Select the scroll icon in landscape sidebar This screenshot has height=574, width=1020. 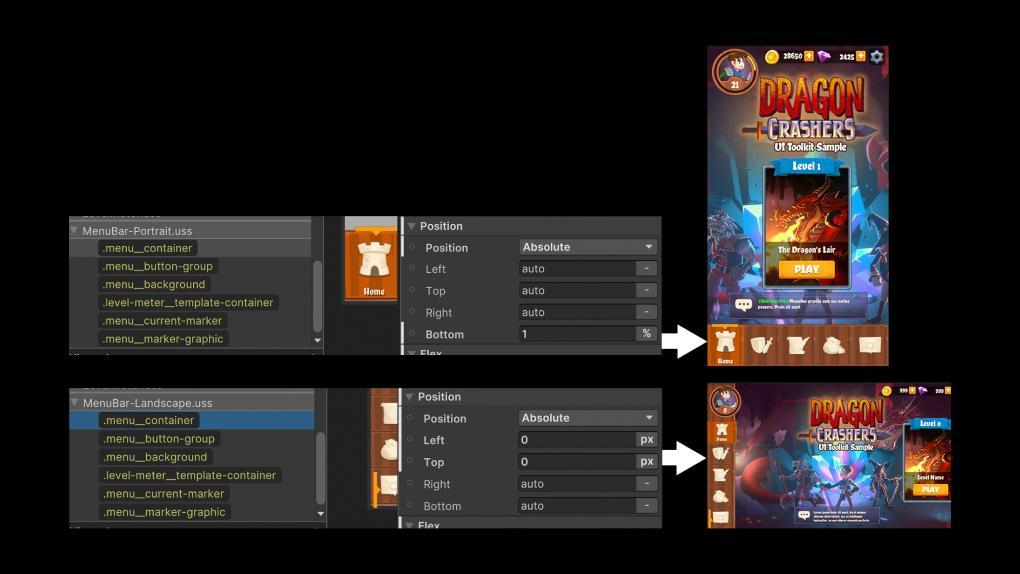(721, 475)
